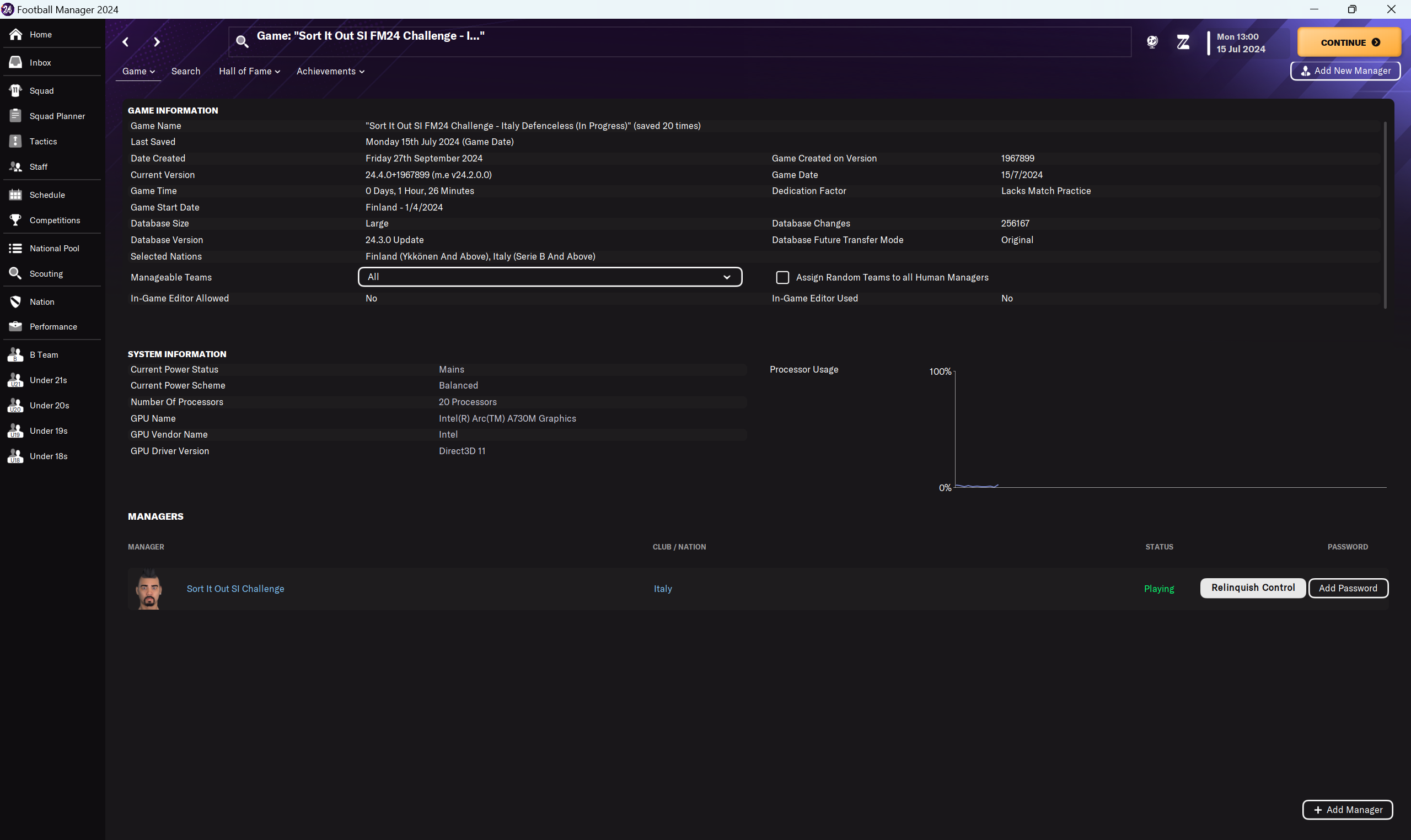Open the Competitions trophy icon
Image resolution: width=1411 pixels, height=840 pixels.
15,220
